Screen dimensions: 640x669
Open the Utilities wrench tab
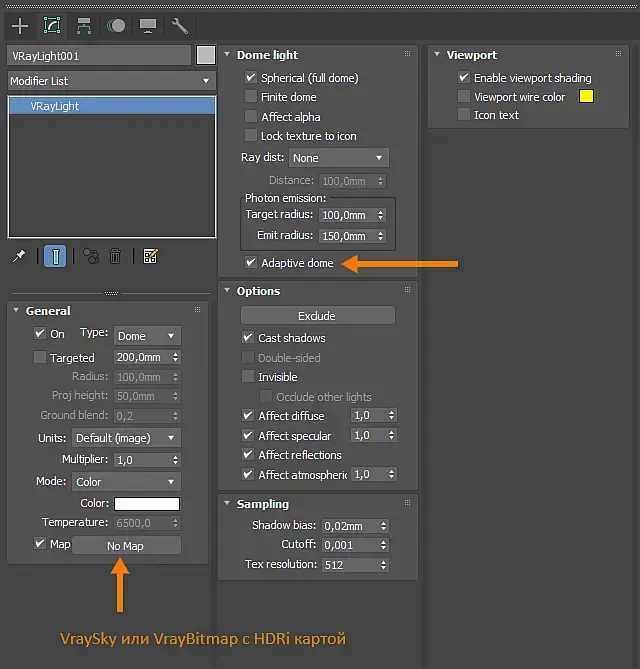[x=180, y=26]
